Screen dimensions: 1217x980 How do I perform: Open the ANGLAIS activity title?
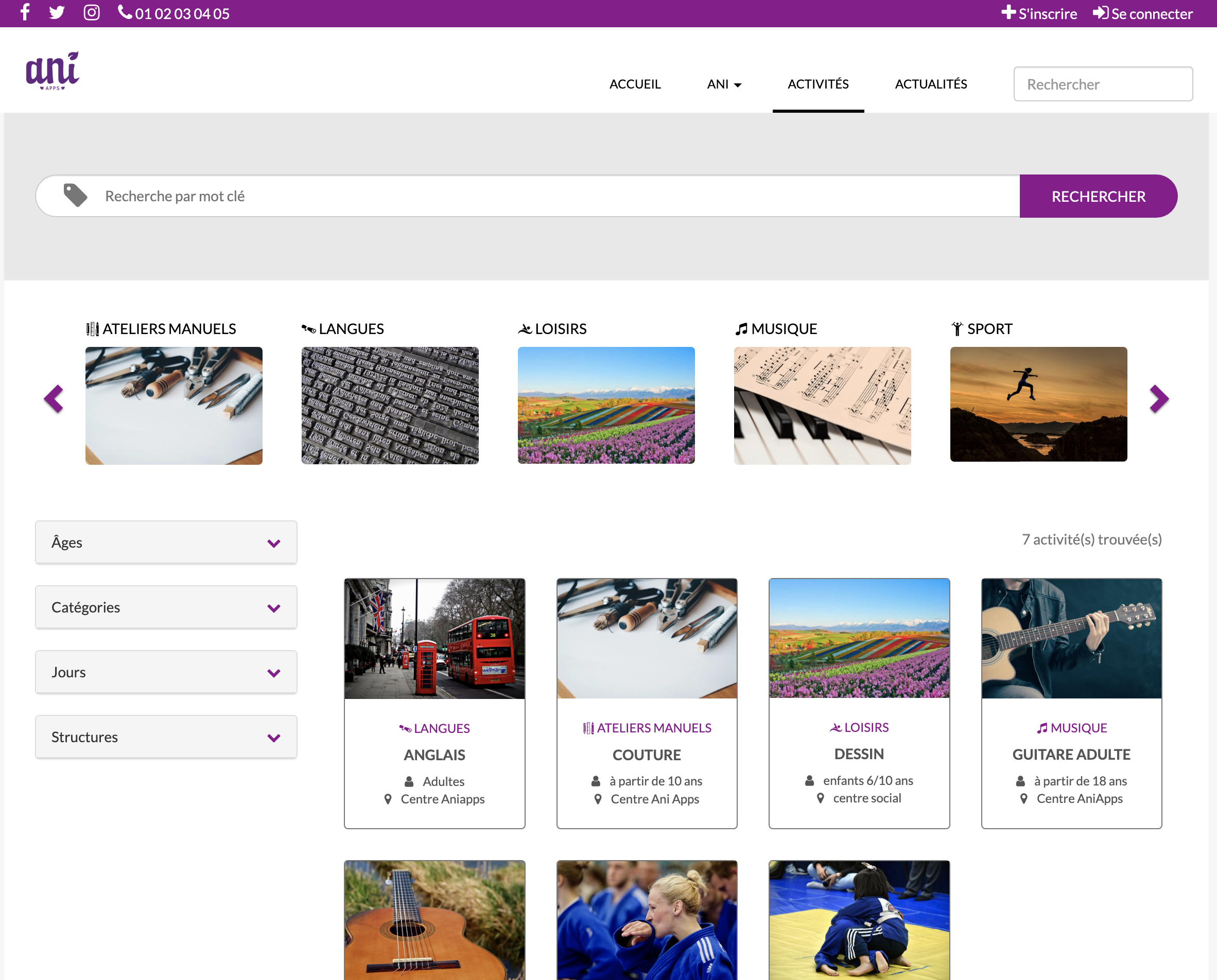point(434,755)
